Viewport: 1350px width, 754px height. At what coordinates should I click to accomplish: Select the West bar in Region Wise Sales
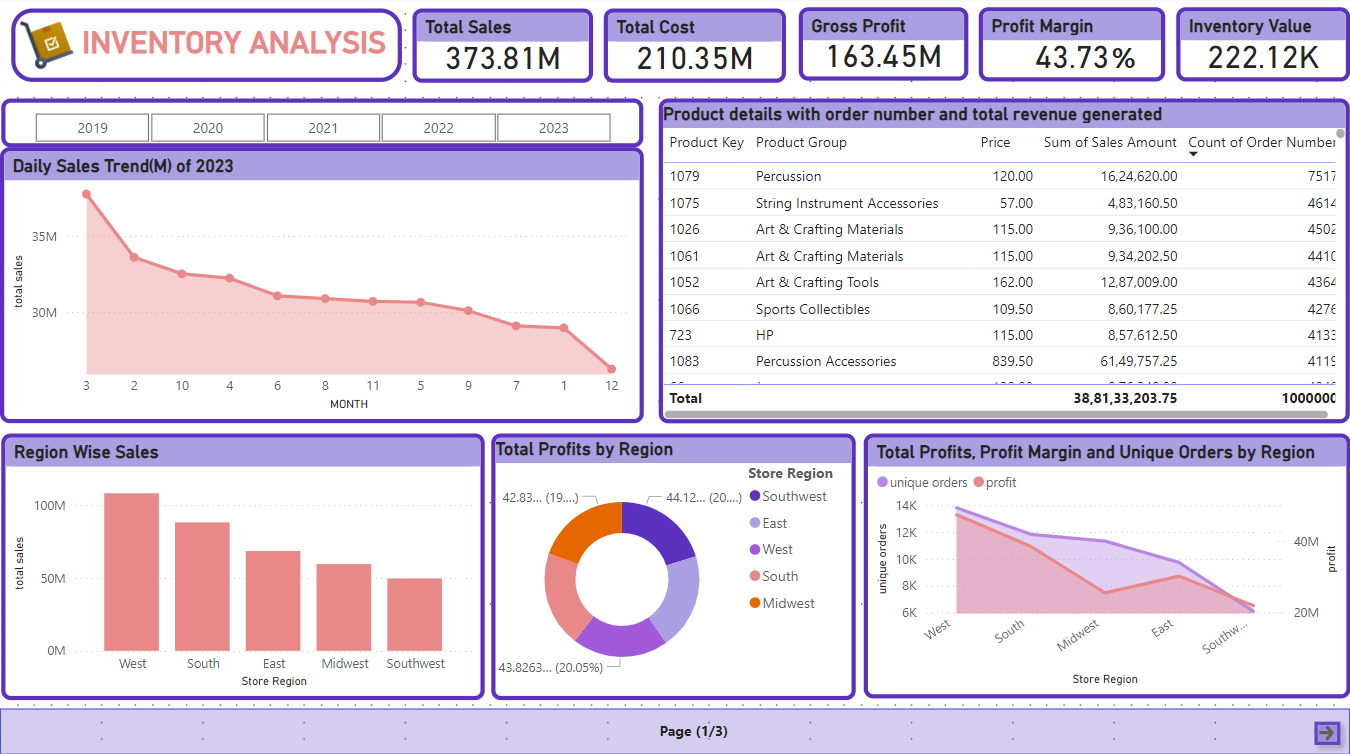[132, 570]
